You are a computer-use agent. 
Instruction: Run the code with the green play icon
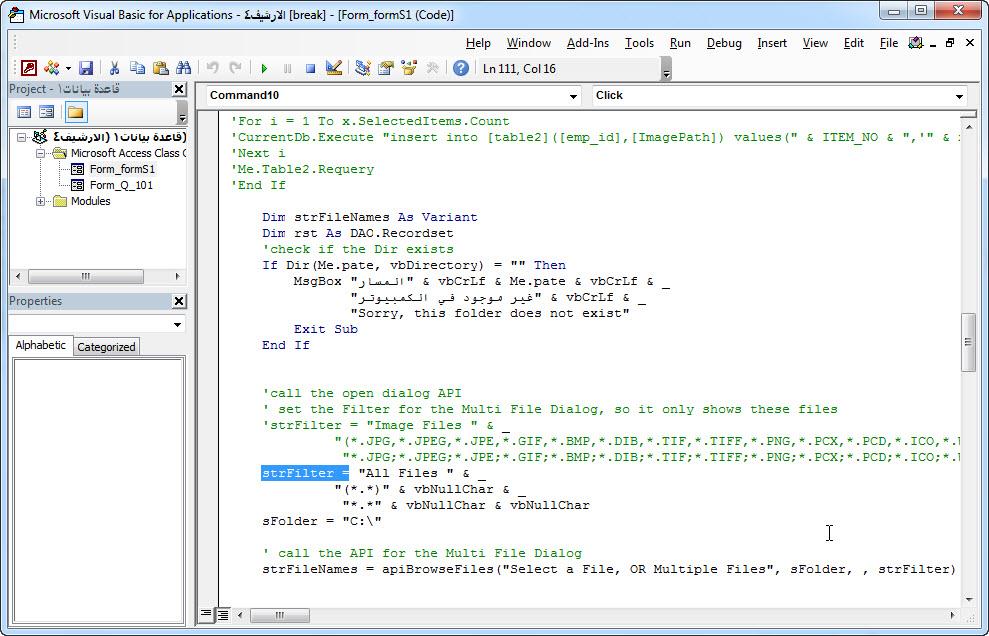(264, 68)
